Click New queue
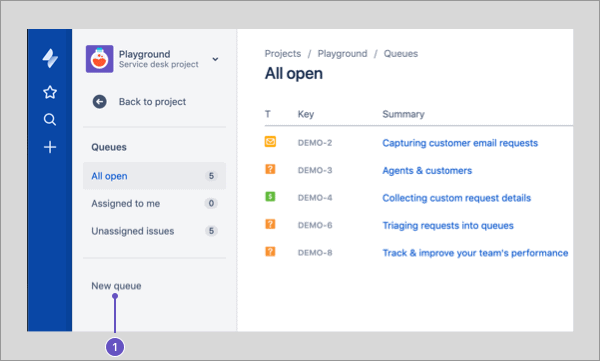The width and height of the screenshot is (600, 361). click(x=116, y=286)
